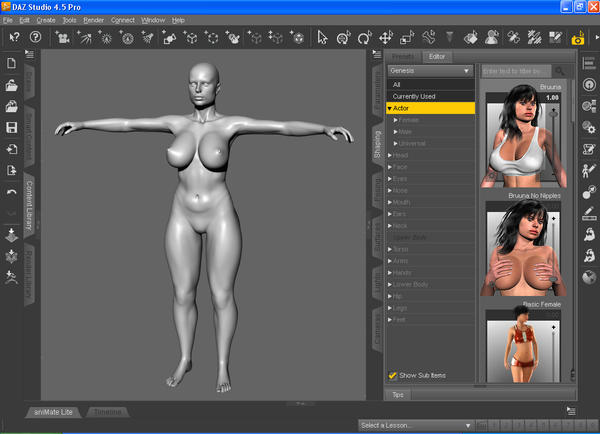Click the yellow render camera icon

click(x=578, y=39)
